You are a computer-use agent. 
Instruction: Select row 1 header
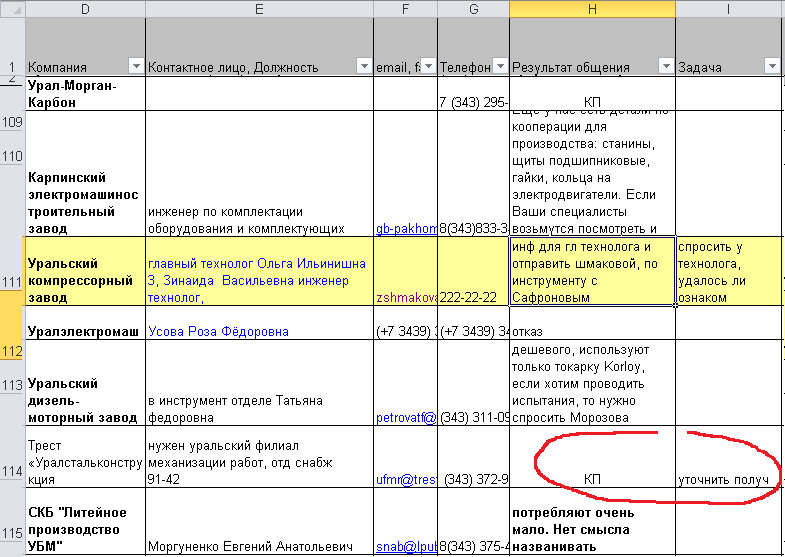click(13, 47)
